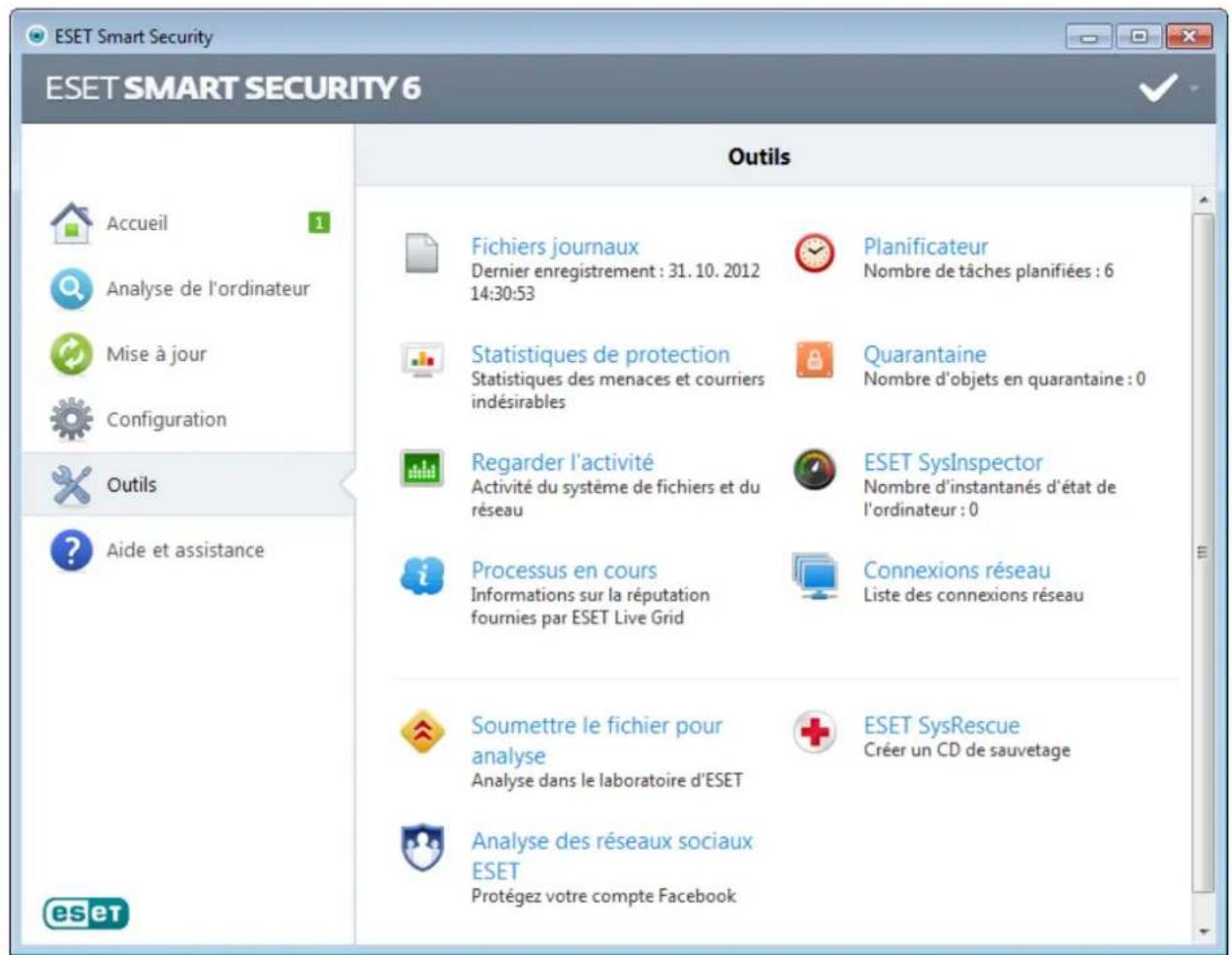Minimize the ESET Smart Security window
Viewport: 1232px width, 955px height.
coord(1088,37)
